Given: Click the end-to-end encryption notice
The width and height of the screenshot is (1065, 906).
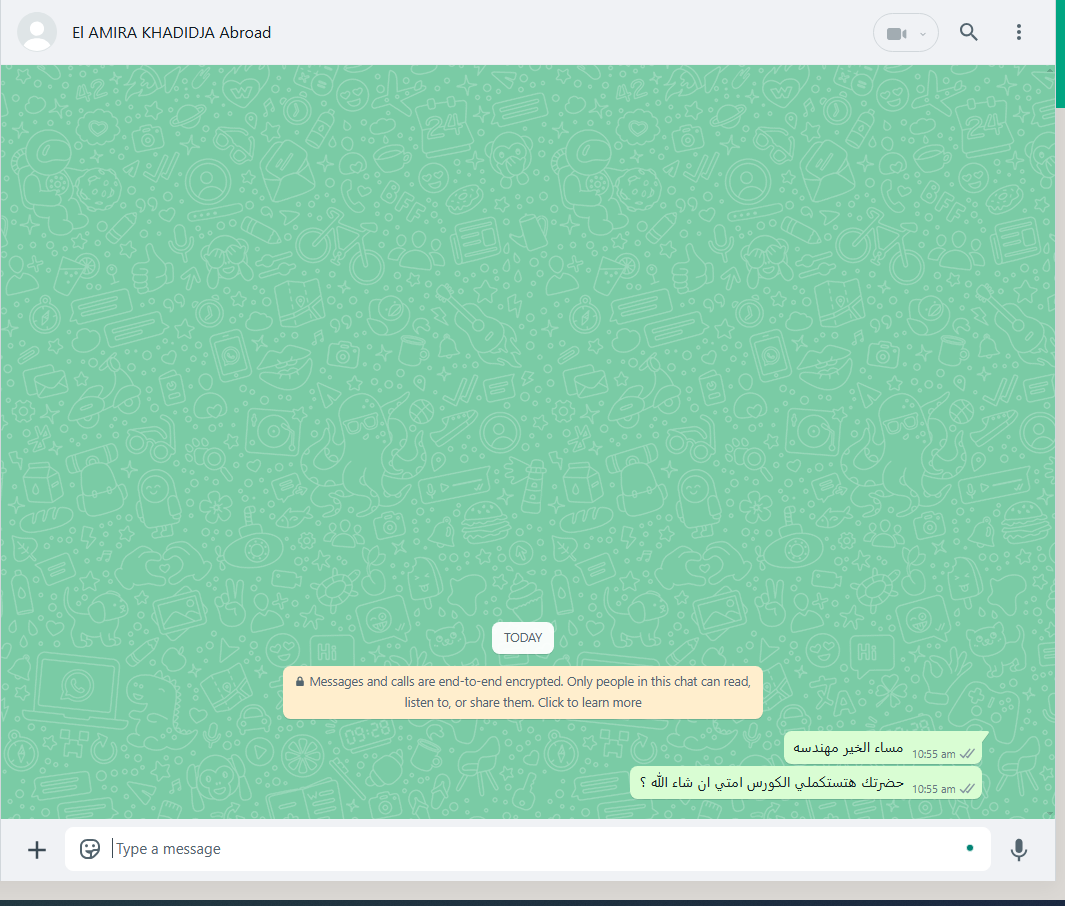Looking at the screenshot, I should pyautogui.click(x=522, y=692).
